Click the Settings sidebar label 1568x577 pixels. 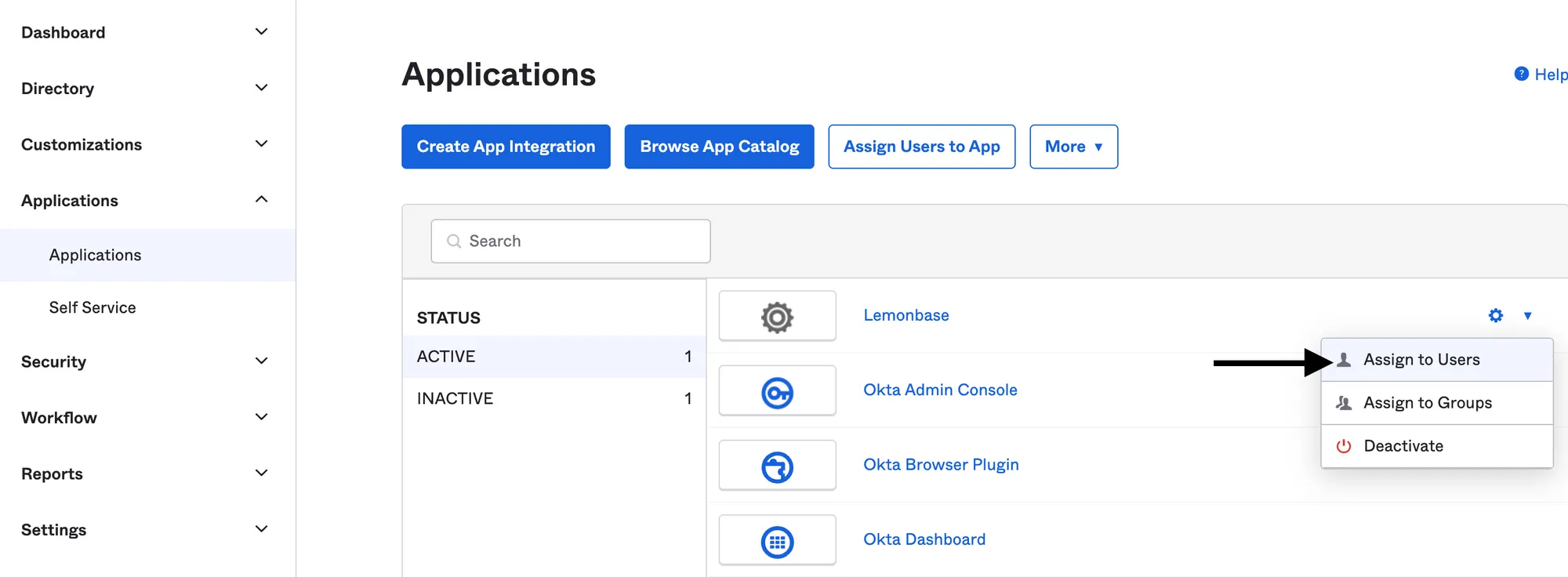pyautogui.click(x=54, y=530)
